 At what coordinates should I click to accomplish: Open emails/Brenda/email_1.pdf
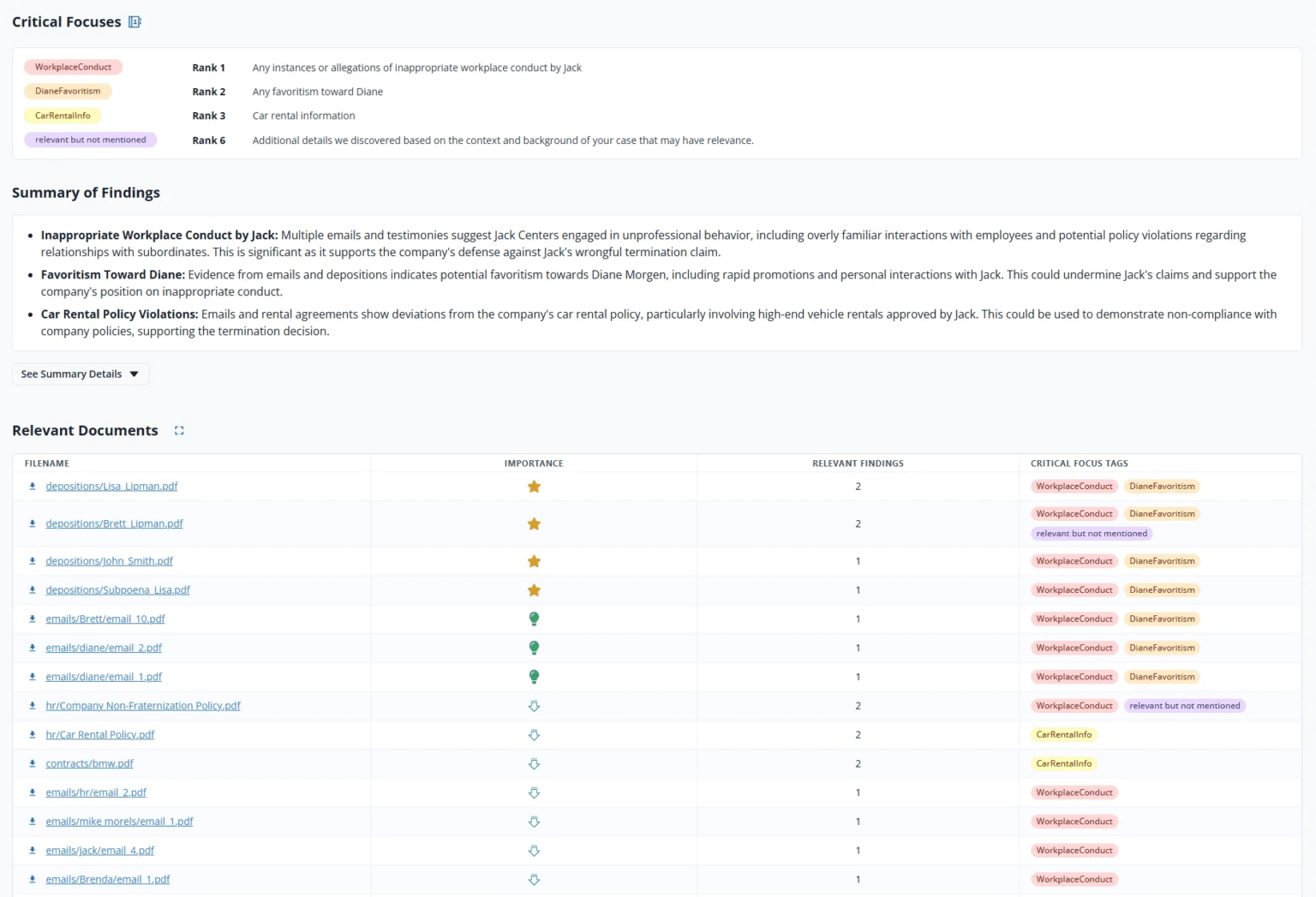coord(108,879)
